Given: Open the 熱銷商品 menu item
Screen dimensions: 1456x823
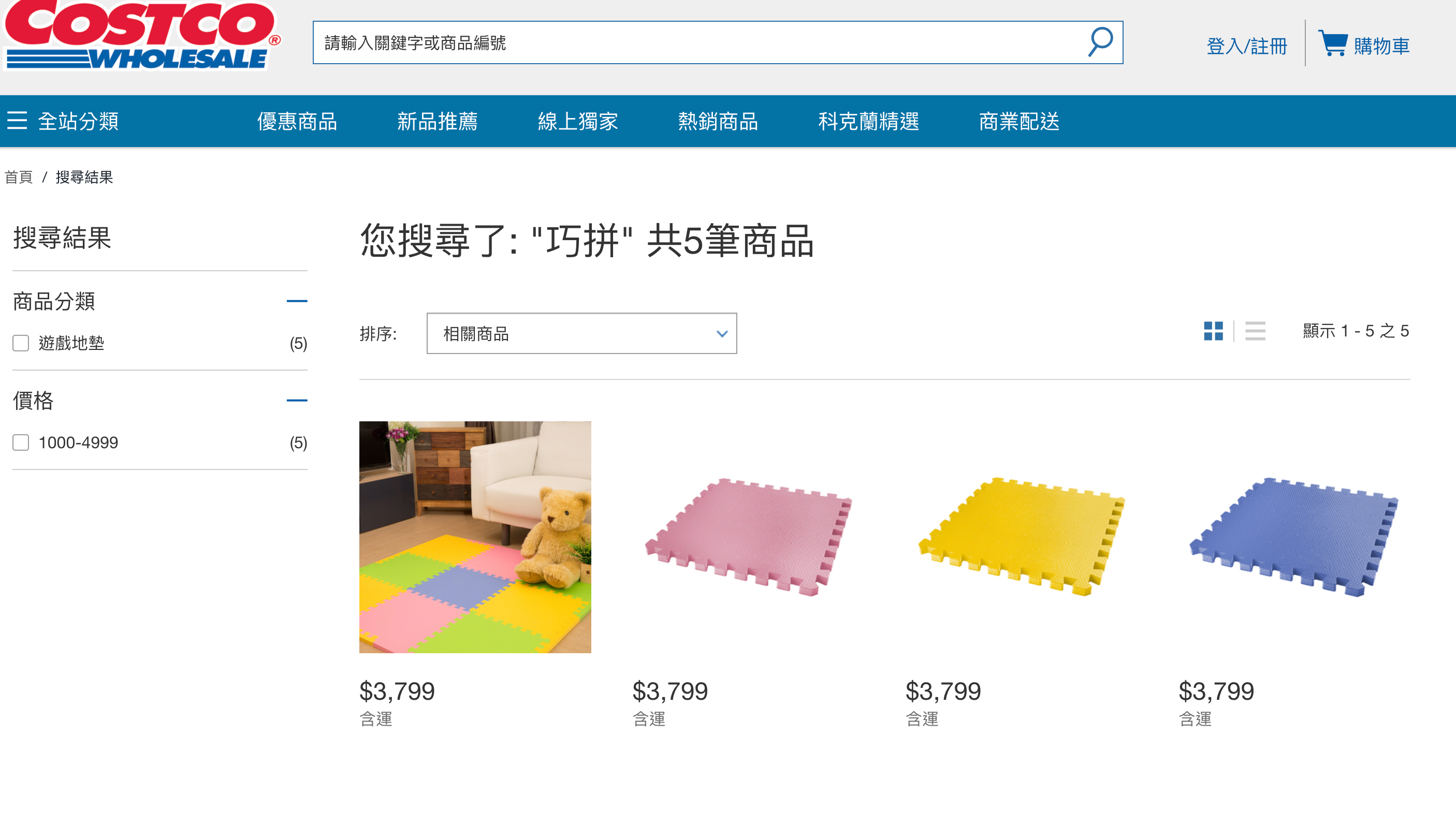Looking at the screenshot, I should (718, 122).
